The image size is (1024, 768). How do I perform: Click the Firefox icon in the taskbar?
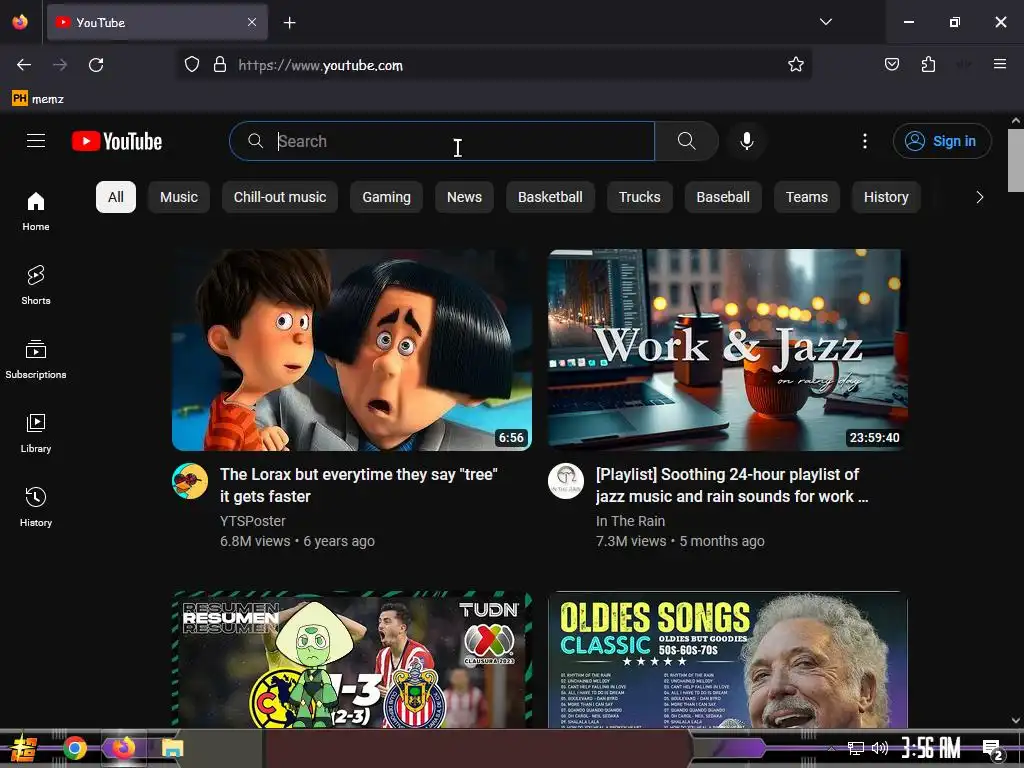coord(123,748)
